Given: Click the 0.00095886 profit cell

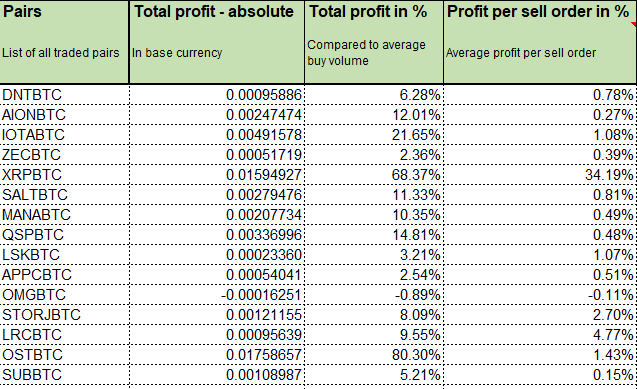Looking at the screenshot, I should (x=217, y=95).
